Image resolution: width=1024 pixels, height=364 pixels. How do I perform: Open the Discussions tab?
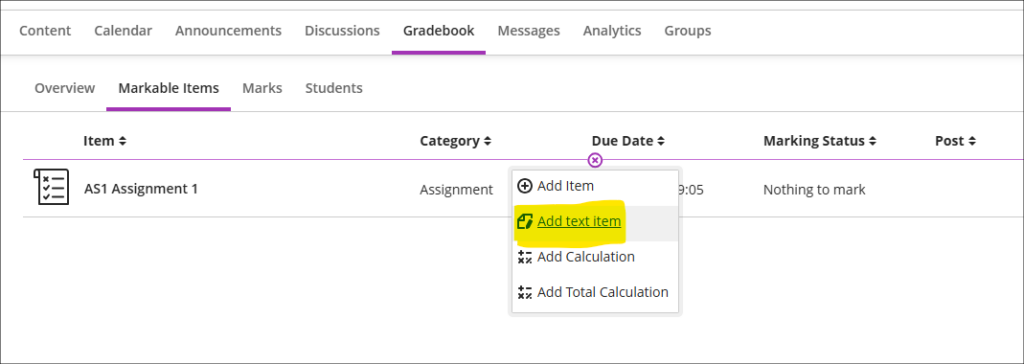coord(342,31)
